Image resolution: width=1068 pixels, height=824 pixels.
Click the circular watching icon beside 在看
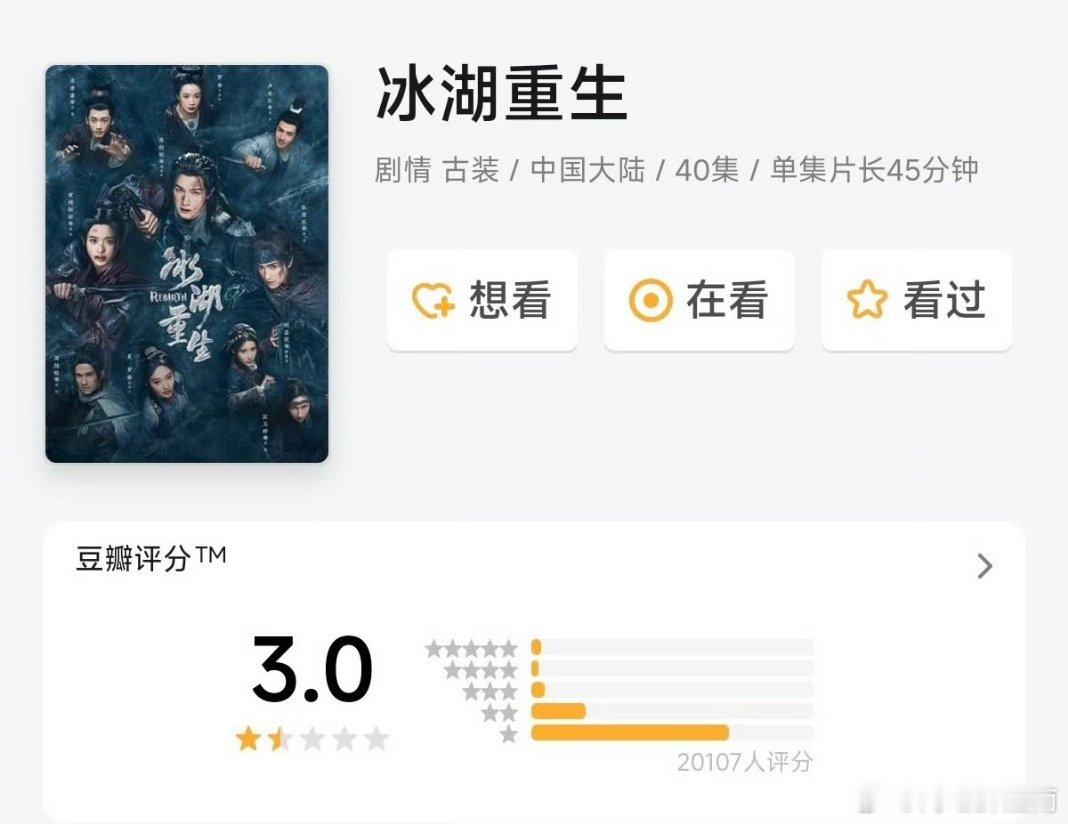pyautogui.click(x=652, y=300)
